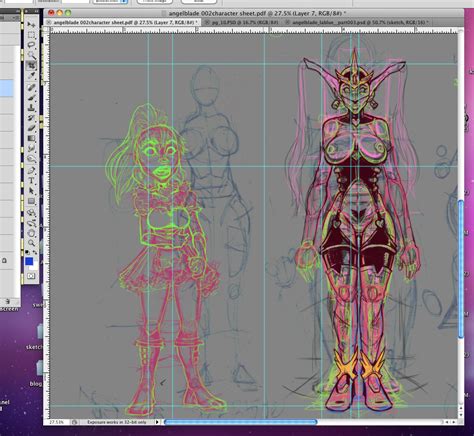
Task: Select the Gradient tool
Action: pos(31,138)
